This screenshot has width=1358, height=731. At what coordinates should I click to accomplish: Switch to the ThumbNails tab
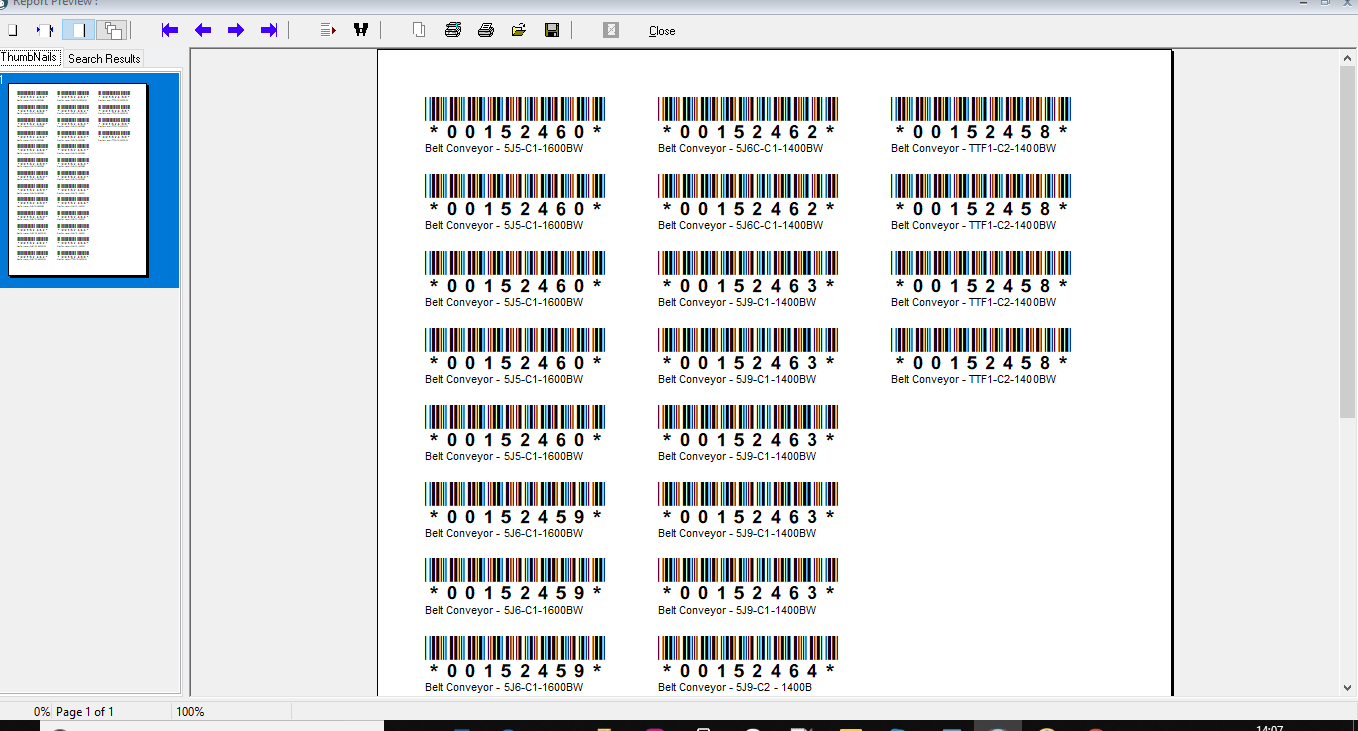(x=29, y=57)
